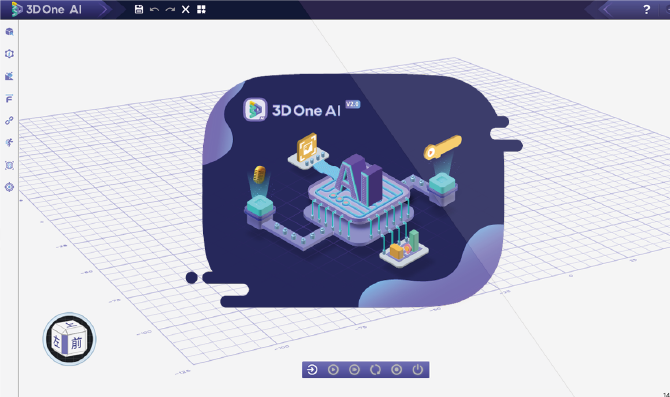The image size is (670, 397).
Task: Open the gear settings tool in sidebar
Action: 9,187
